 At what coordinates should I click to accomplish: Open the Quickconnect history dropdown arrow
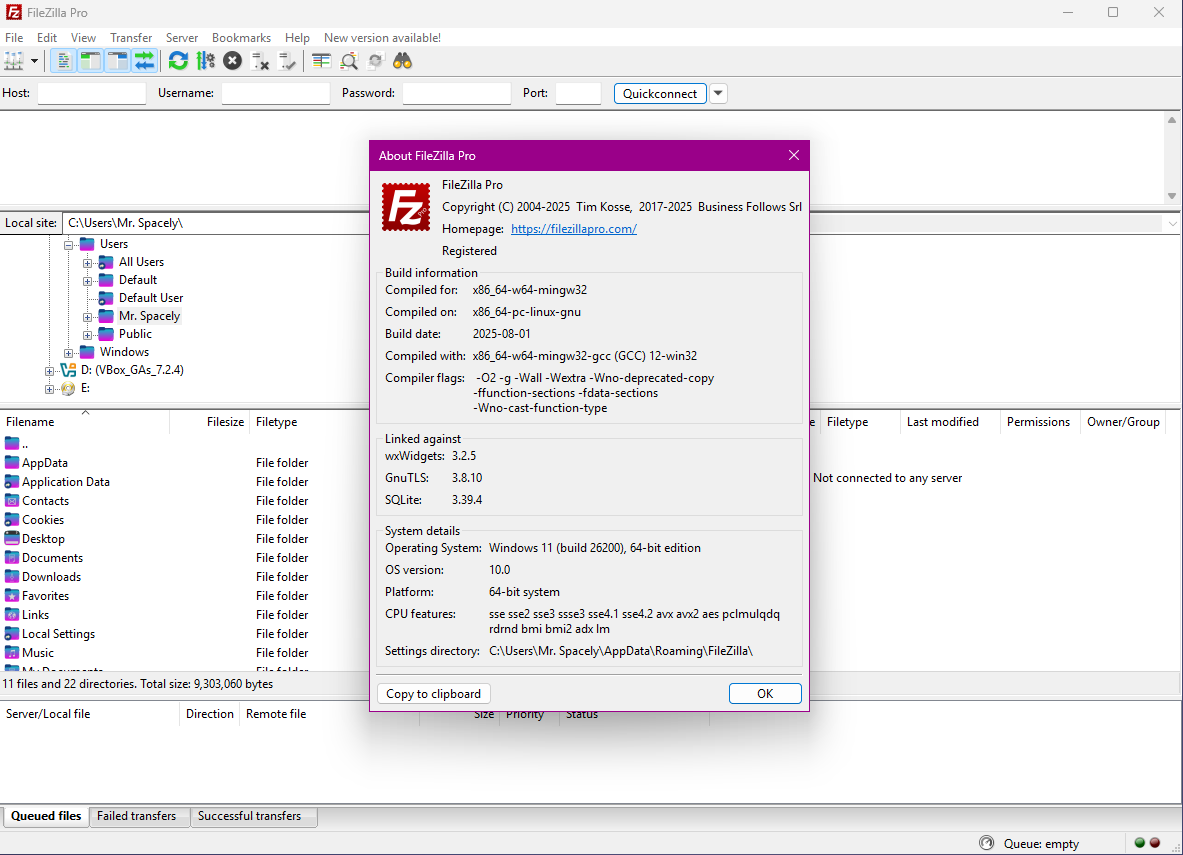coord(718,93)
